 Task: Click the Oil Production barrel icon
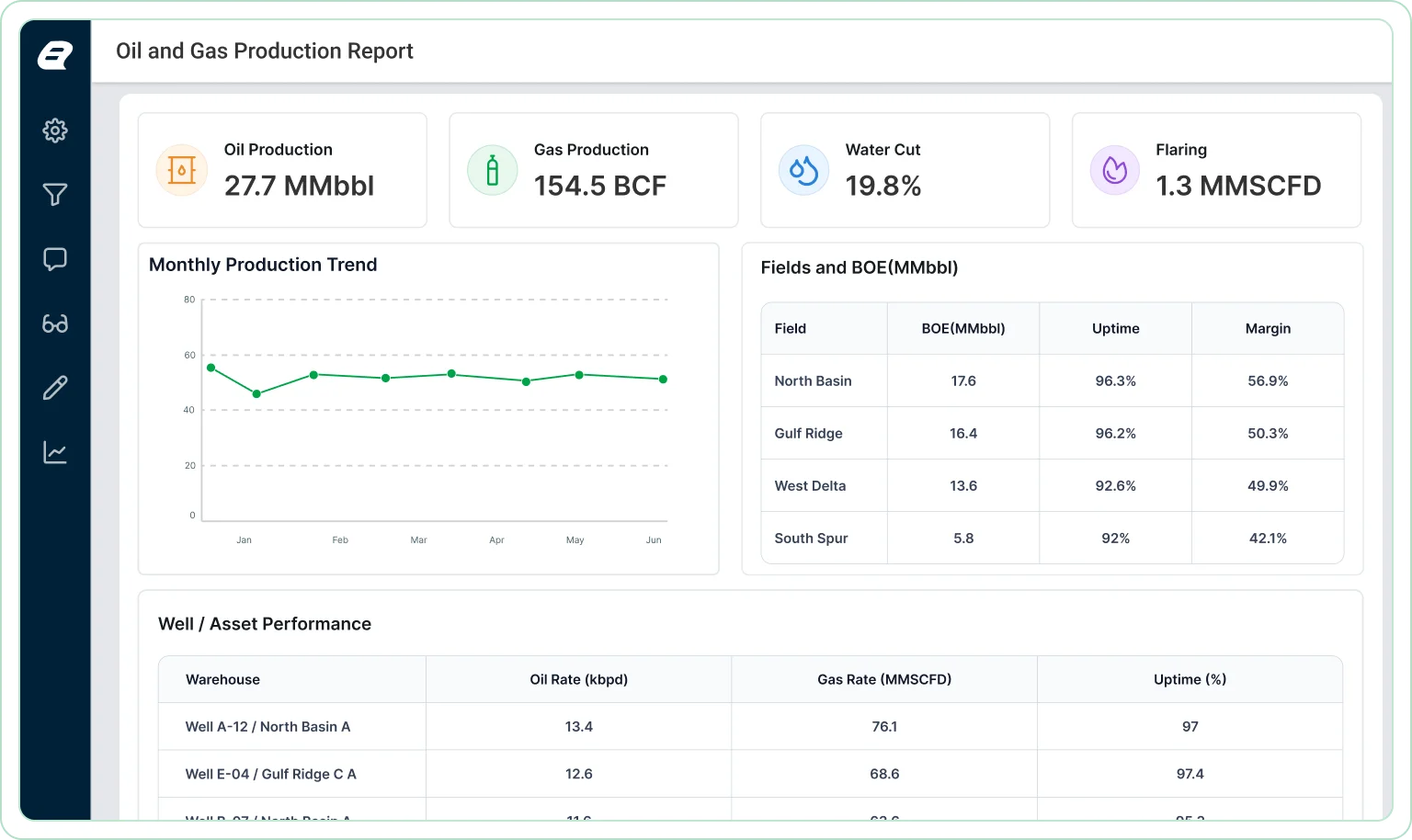(182, 170)
